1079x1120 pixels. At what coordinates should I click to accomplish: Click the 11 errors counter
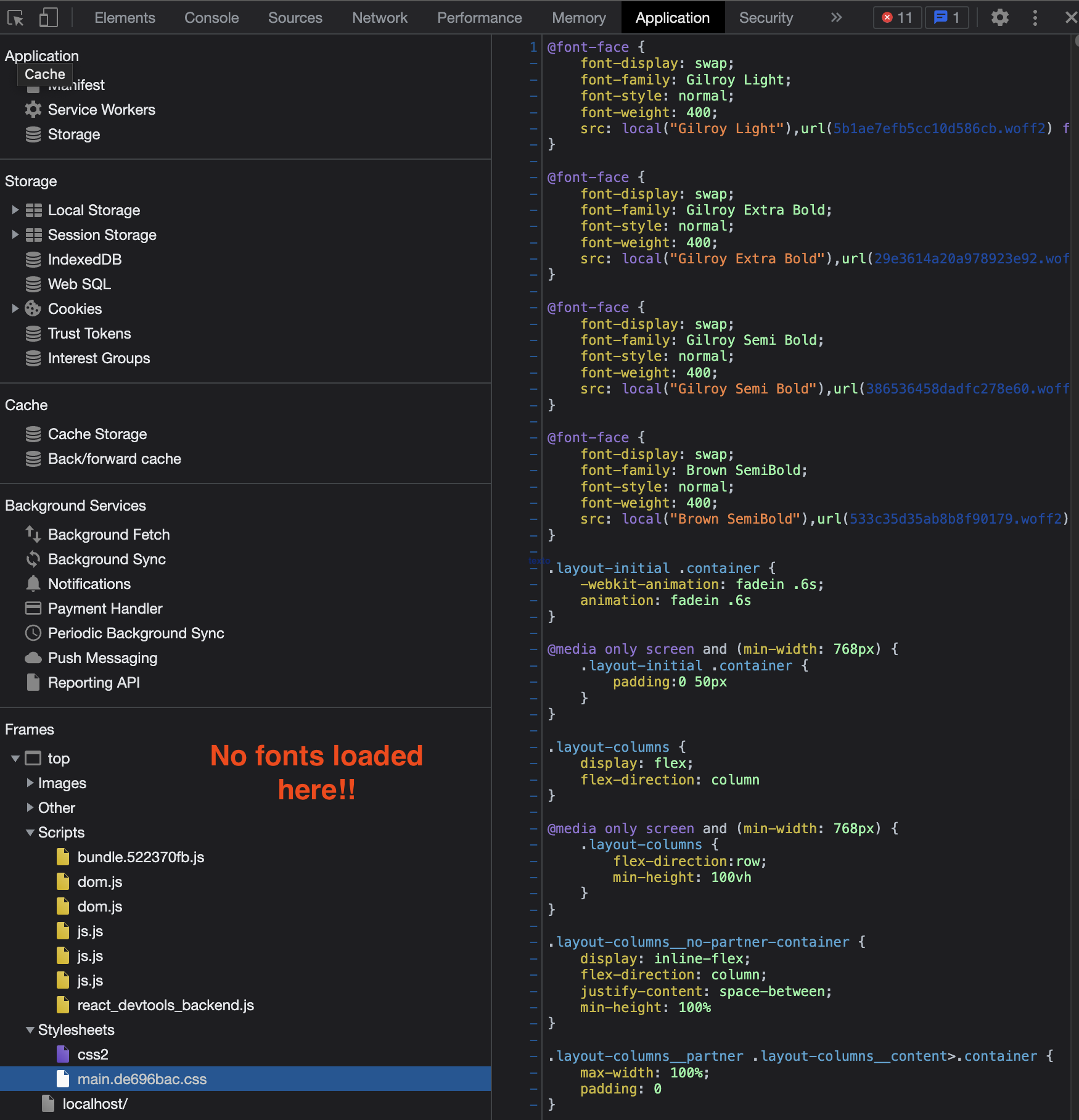(897, 17)
